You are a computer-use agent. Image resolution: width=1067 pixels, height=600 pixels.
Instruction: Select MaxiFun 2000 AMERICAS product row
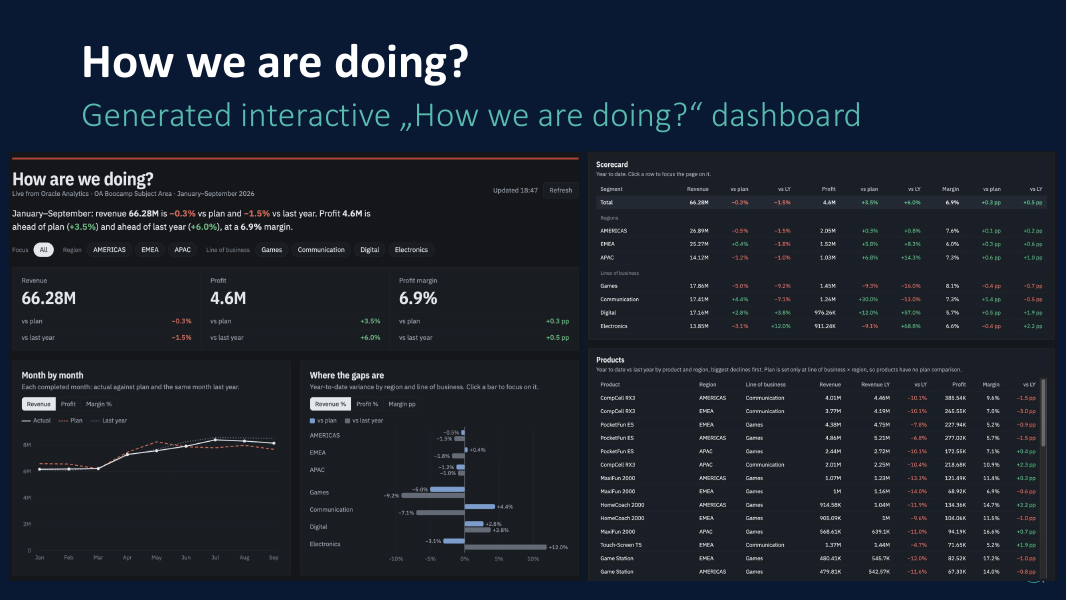click(818, 478)
